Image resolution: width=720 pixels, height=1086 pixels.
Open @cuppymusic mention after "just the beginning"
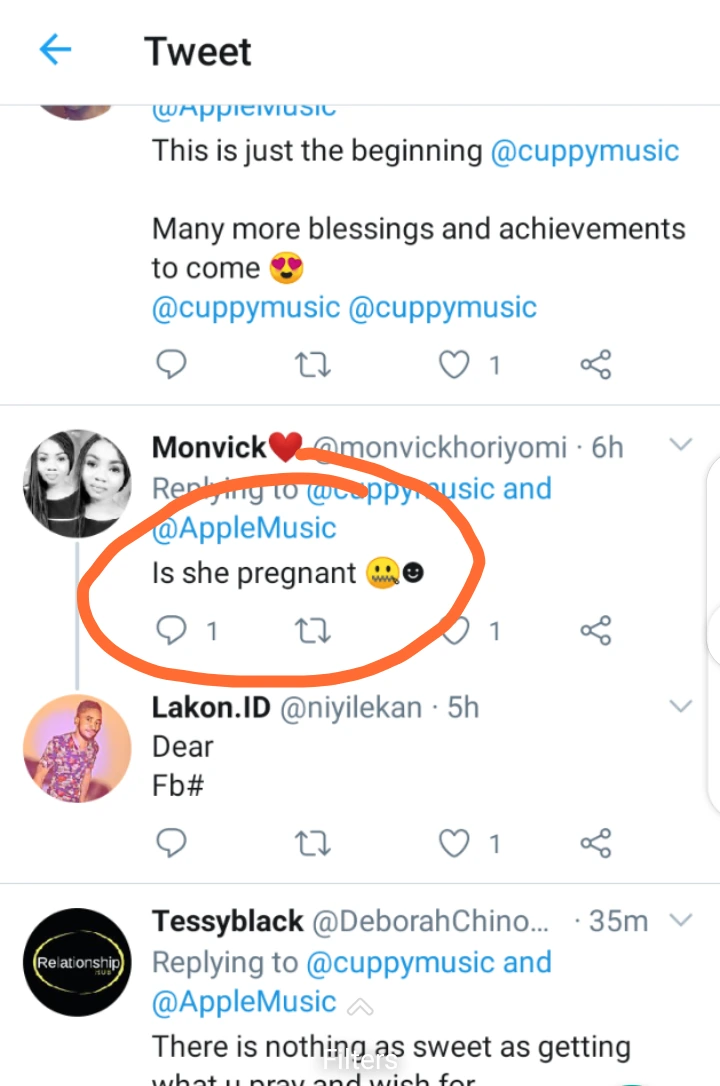point(585,151)
